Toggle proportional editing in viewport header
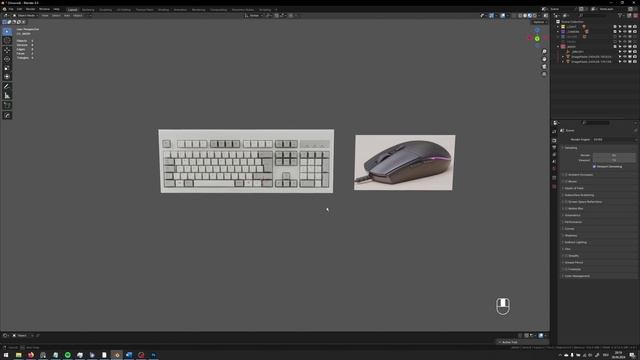Viewport: 640px width, 360px height. click(291, 16)
